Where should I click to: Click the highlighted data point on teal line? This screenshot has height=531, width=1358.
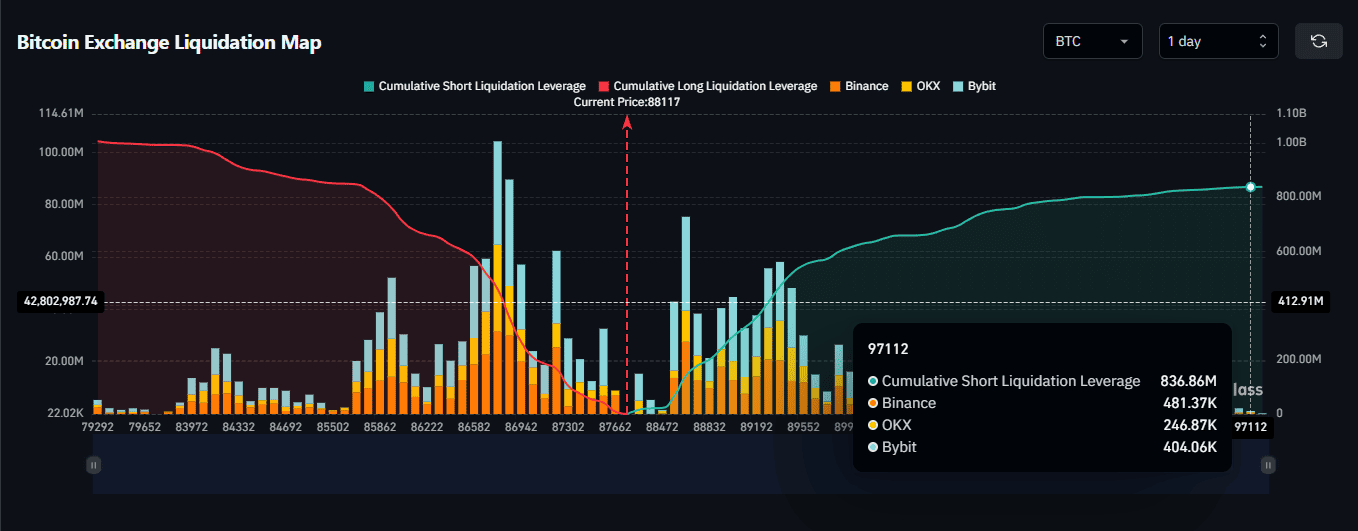point(1250,187)
